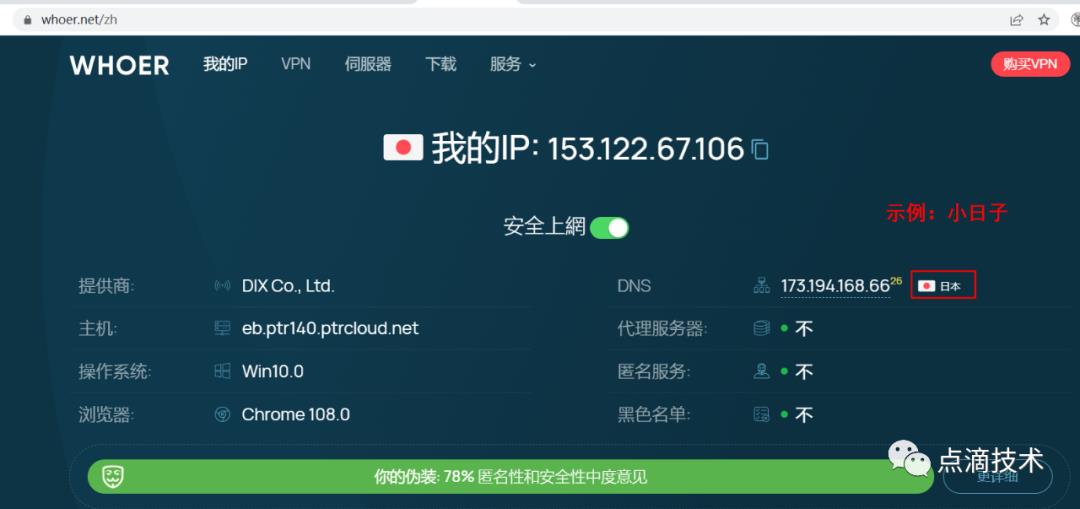Click the padlock site info icon

(28, 20)
